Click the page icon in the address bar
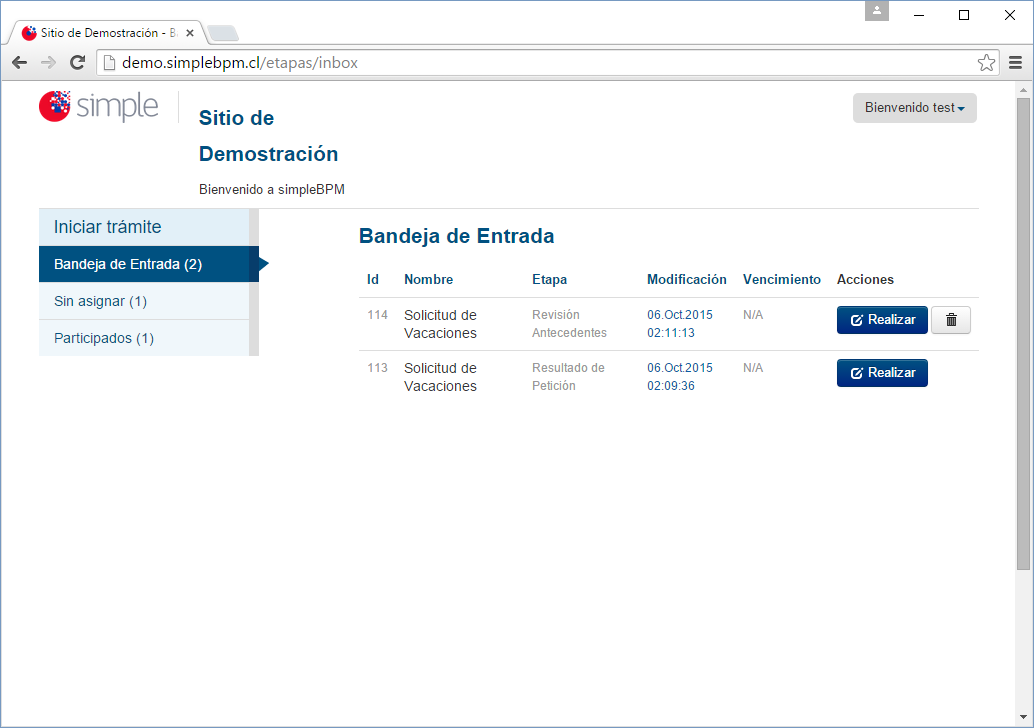The height and width of the screenshot is (728, 1034). tap(109, 63)
